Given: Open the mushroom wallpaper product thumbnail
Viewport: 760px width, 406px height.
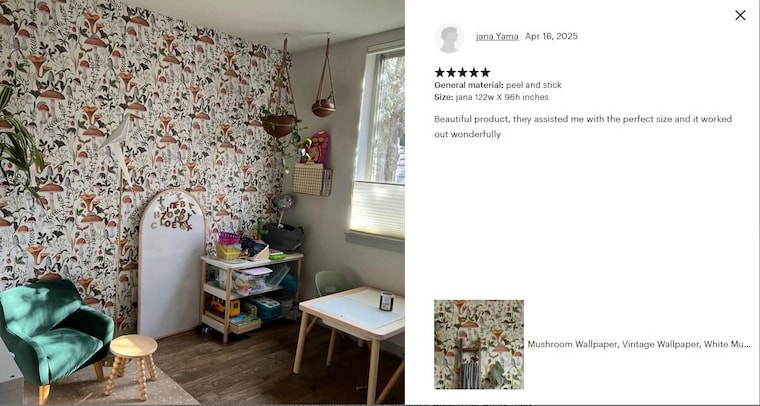Looking at the screenshot, I should click(479, 344).
